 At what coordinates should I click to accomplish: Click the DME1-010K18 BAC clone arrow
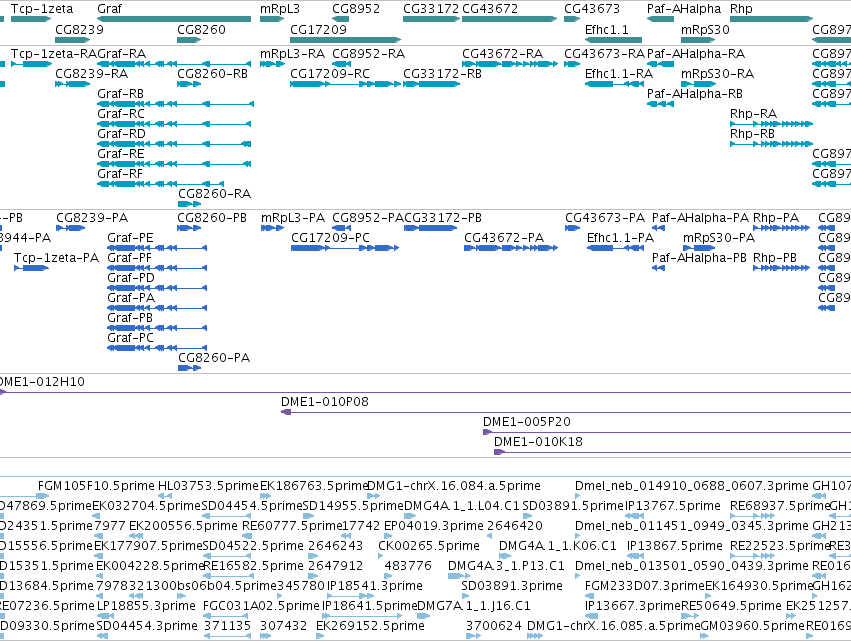pos(499,452)
